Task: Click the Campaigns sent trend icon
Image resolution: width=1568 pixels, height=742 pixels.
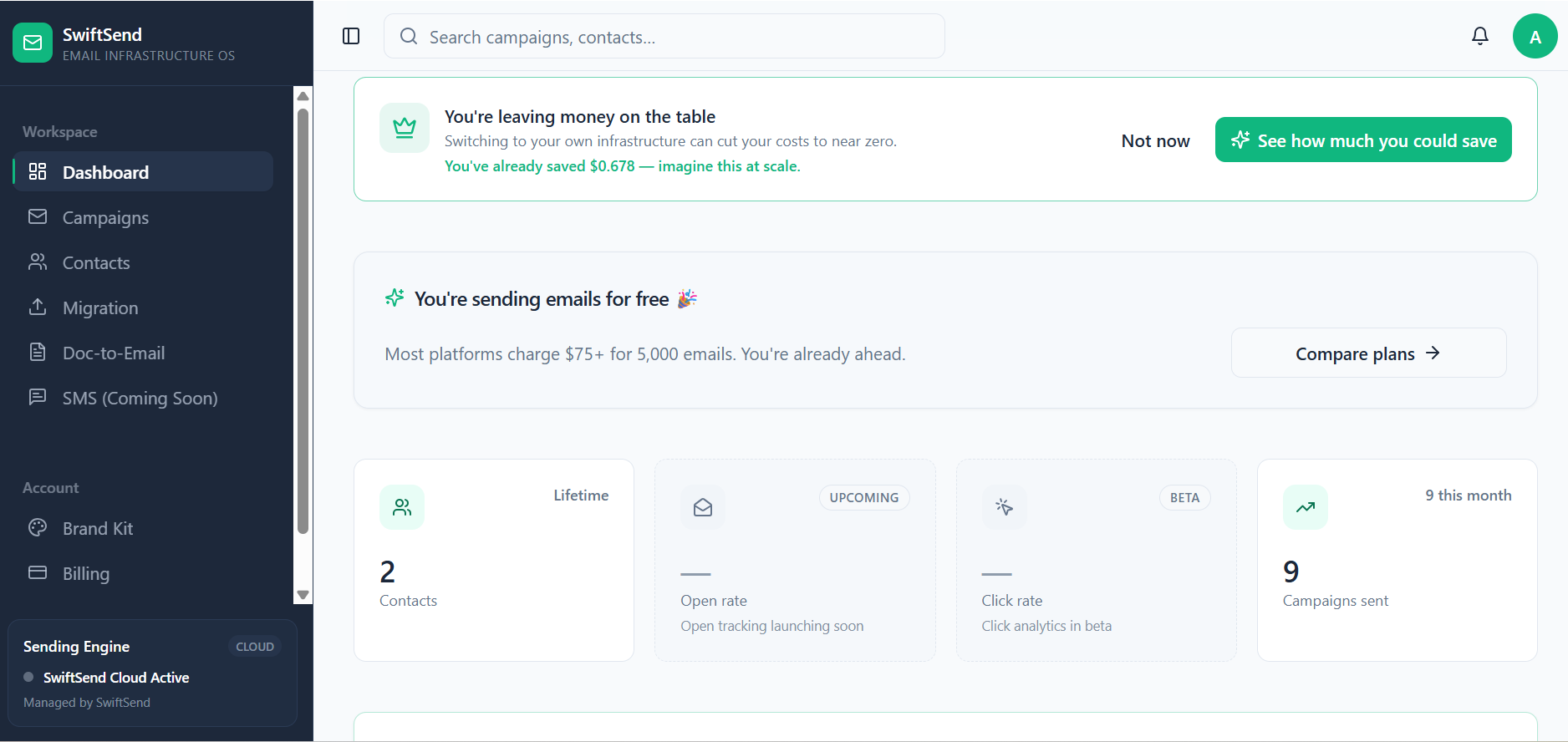Action: (x=1306, y=507)
